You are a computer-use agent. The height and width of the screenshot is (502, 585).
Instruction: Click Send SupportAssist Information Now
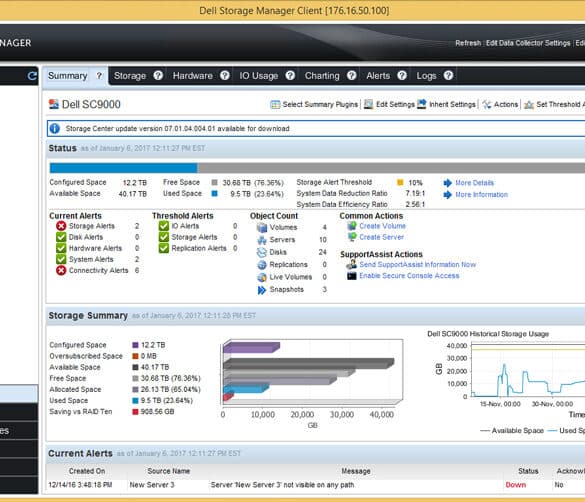tap(417, 264)
